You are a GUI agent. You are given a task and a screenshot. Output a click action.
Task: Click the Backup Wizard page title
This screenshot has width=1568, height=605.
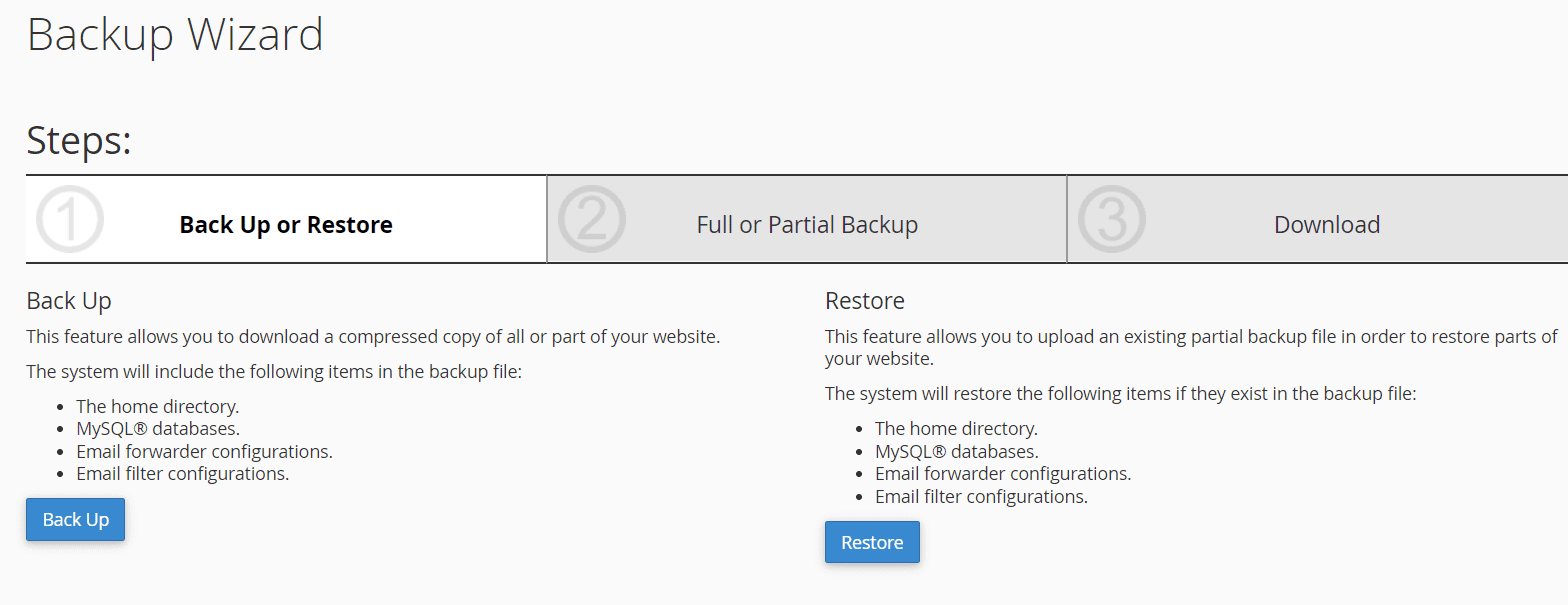(175, 35)
